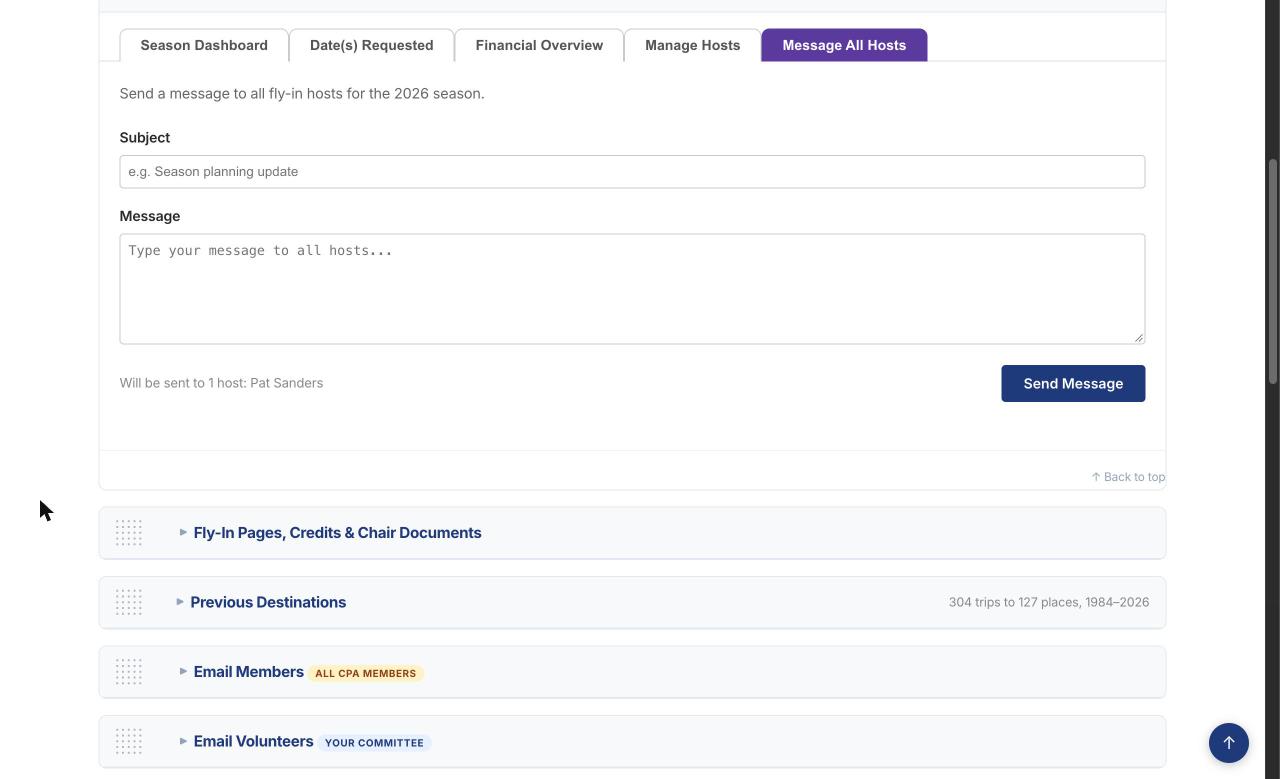Click the YOUR COMMITTEE badge
Viewport: 1280px width, 779px height.
(375, 743)
